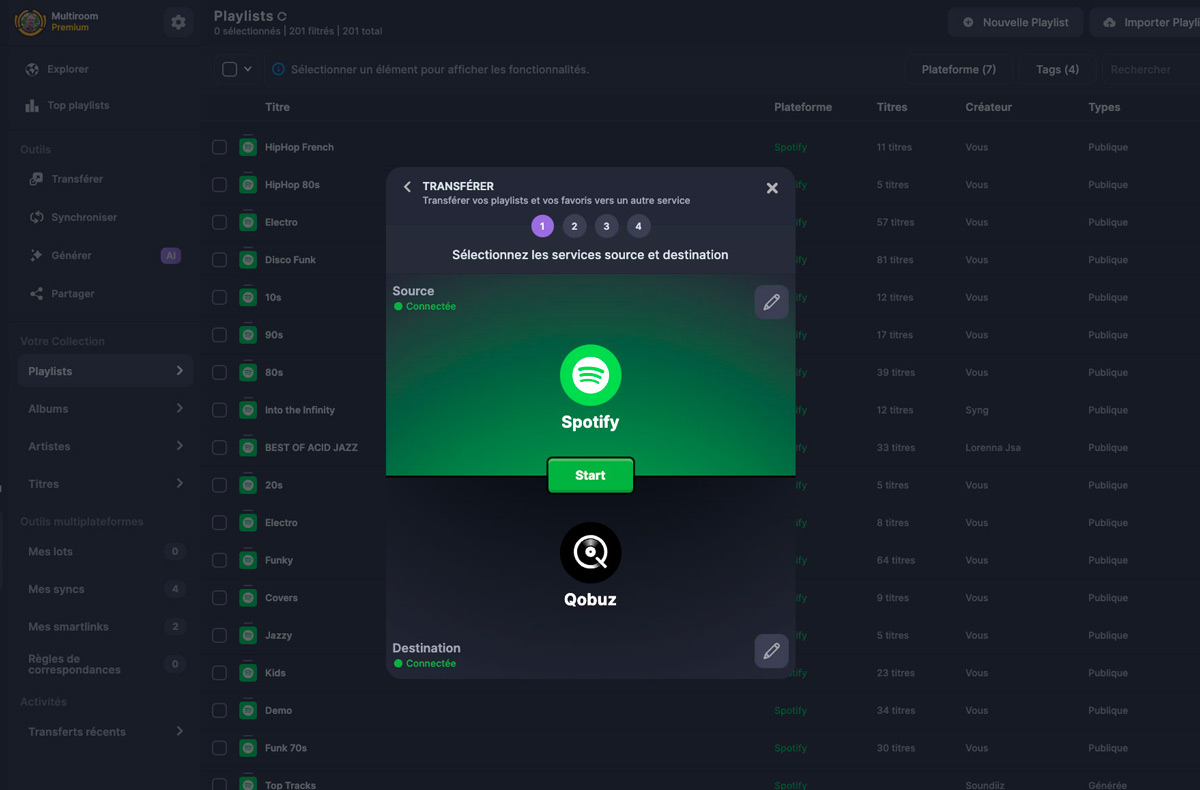Click the Rechercher search field
Image resolution: width=1200 pixels, height=790 pixels.
pyautogui.click(x=1150, y=69)
